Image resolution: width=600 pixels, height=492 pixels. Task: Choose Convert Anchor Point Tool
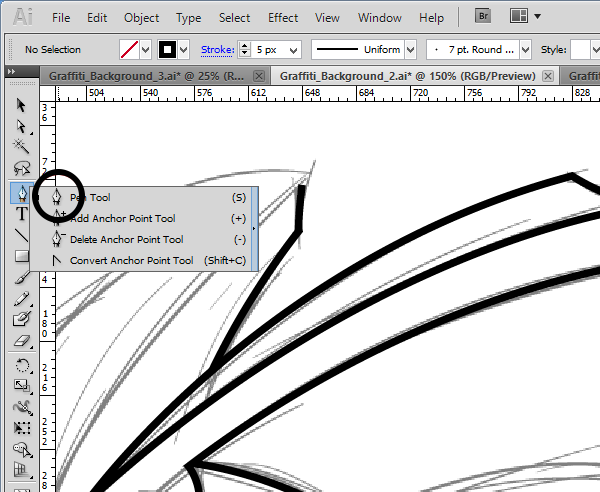point(131,261)
